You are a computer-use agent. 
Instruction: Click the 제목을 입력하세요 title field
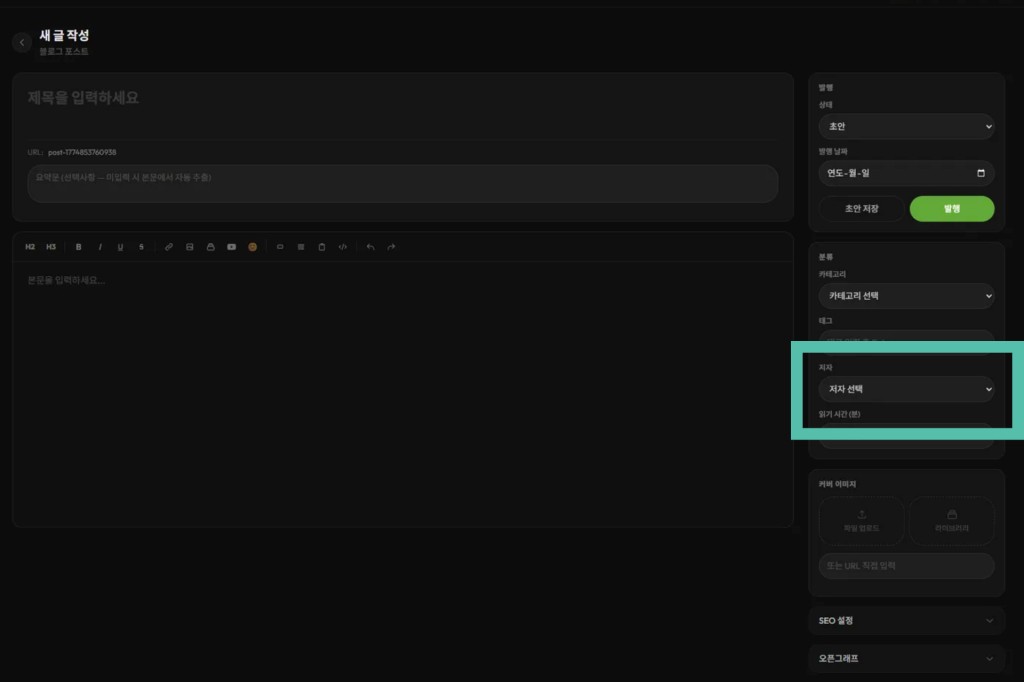tap(400, 98)
